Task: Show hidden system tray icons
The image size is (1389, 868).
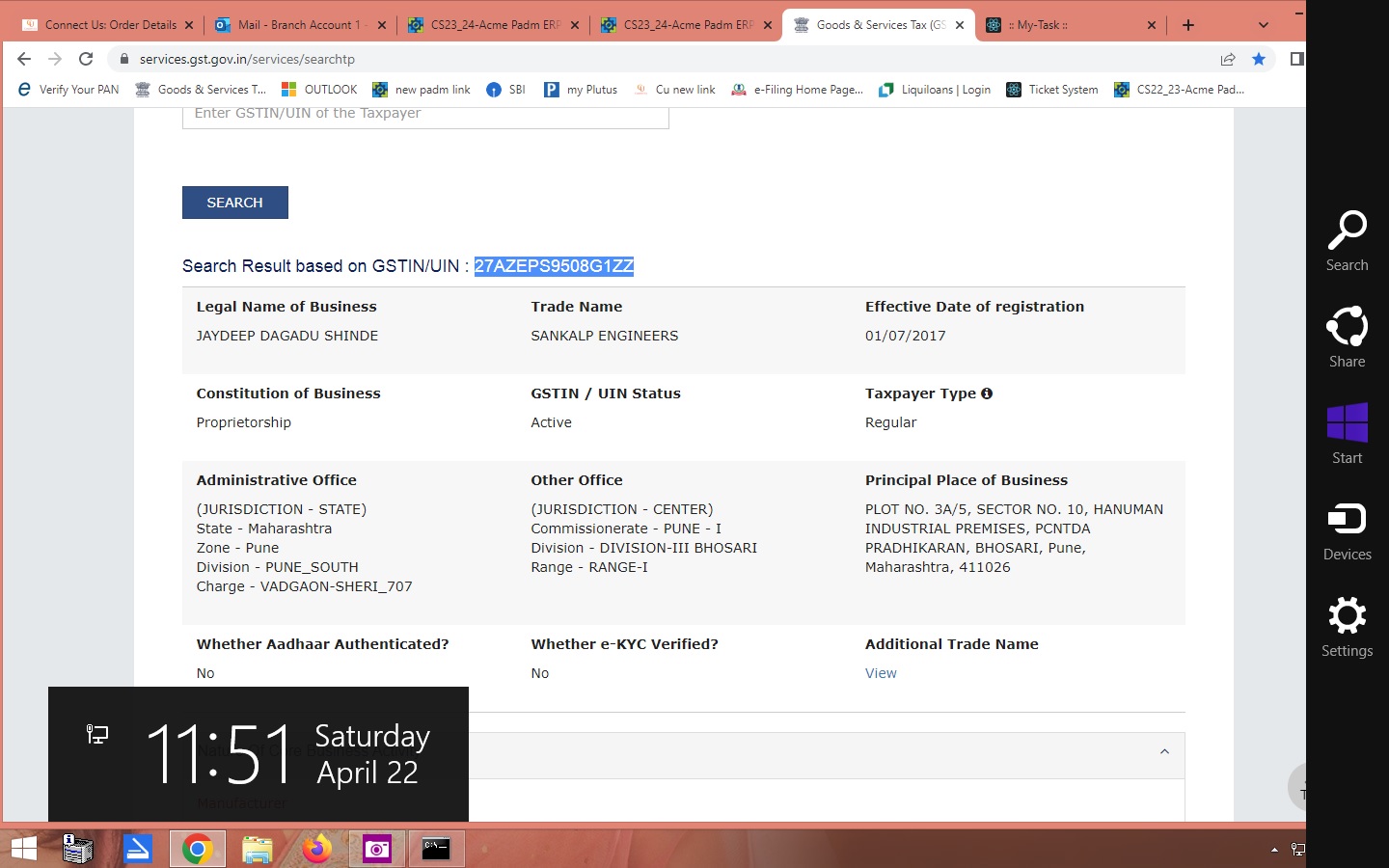Action: 1274,850
